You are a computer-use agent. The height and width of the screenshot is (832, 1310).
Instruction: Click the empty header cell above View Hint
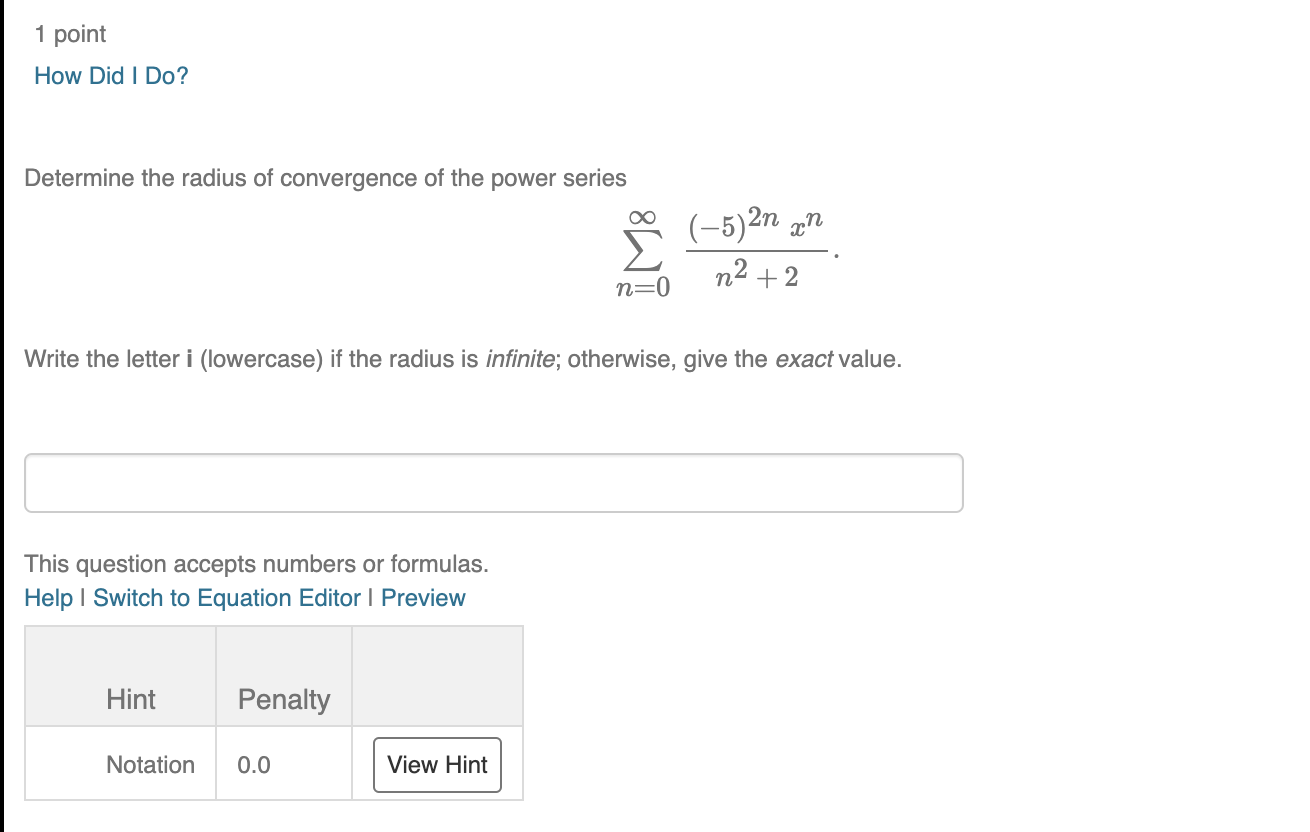(437, 677)
